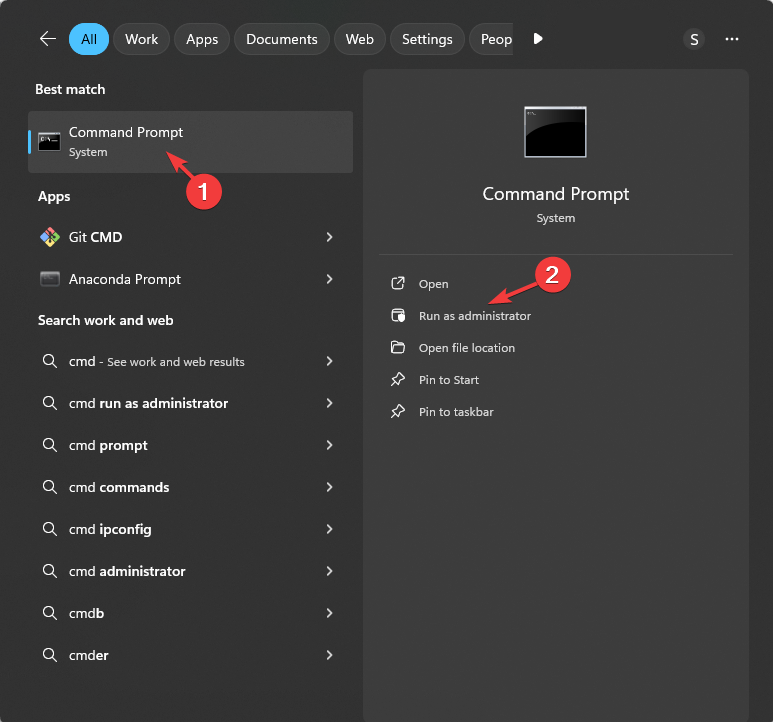This screenshot has width=773, height=722.
Task: Go back using the left arrow
Action: [48, 39]
